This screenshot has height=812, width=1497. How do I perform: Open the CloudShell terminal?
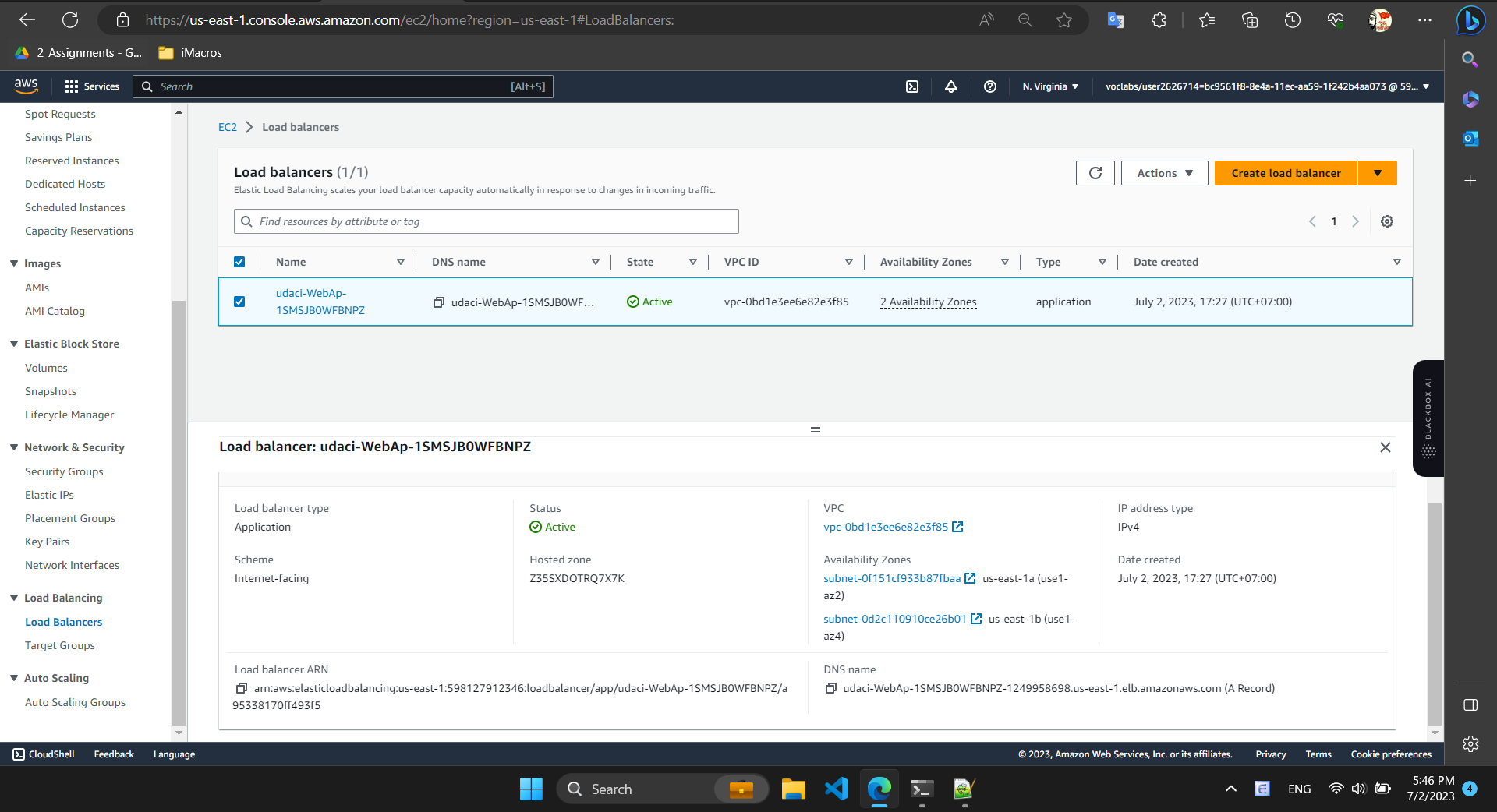[x=43, y=754]
